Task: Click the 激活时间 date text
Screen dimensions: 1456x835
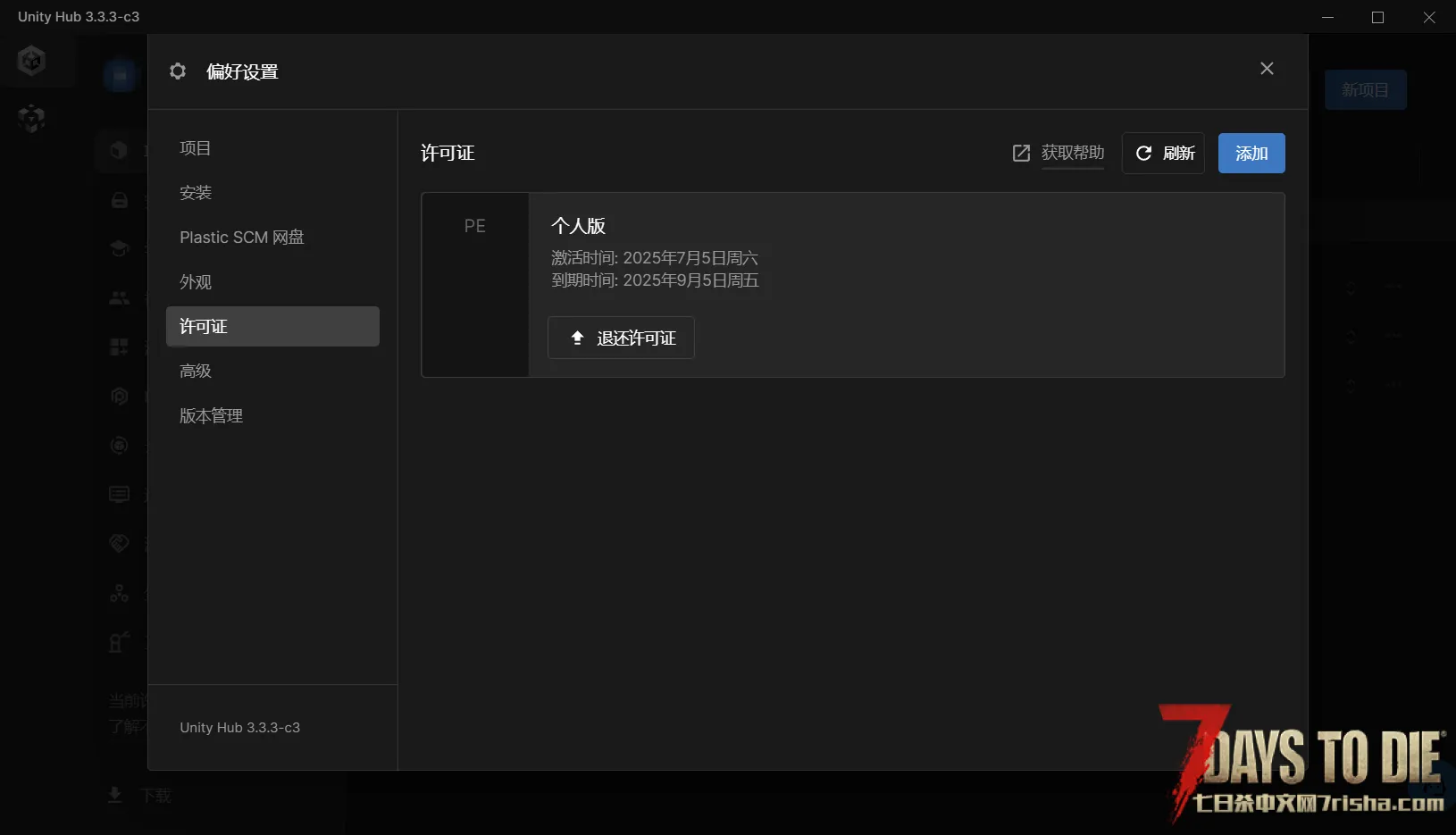Action: tap(655, 258)
